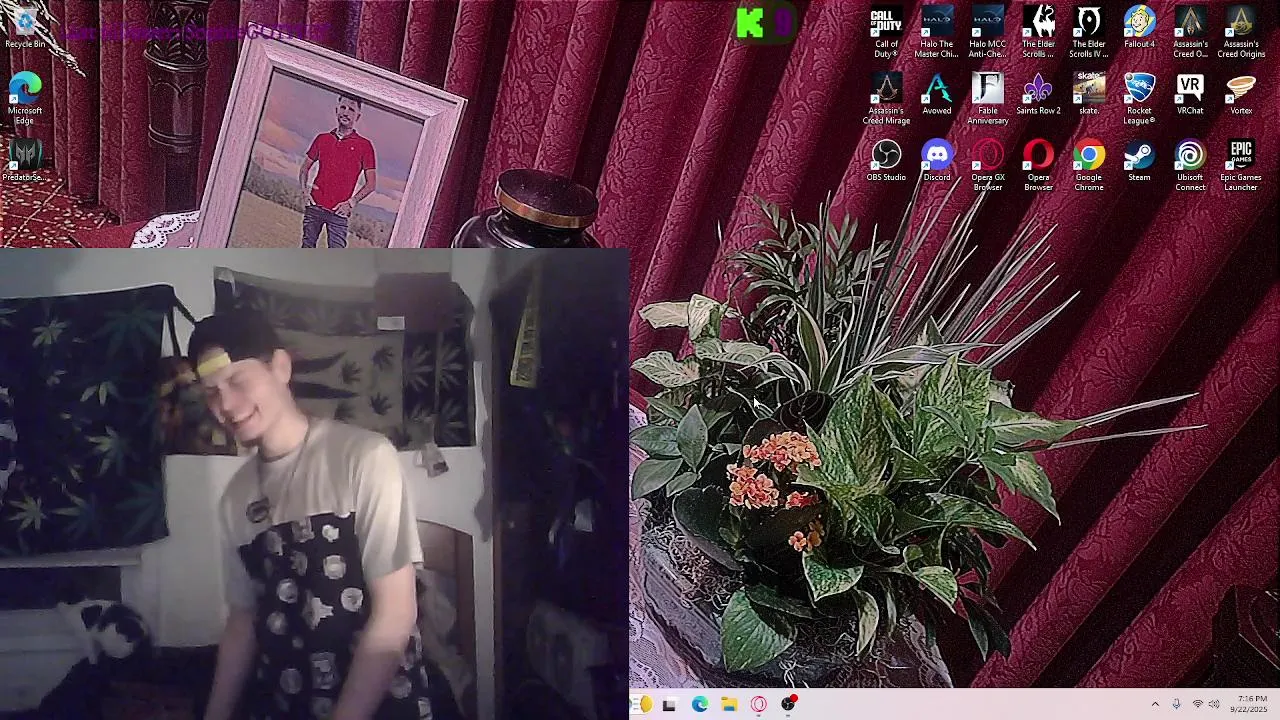Image resolution: width=1280 pixels, height=720 pixels.
Task: Click the Edge icon in the taskbar
Action: pyautogui.click(x=699, y=705)
